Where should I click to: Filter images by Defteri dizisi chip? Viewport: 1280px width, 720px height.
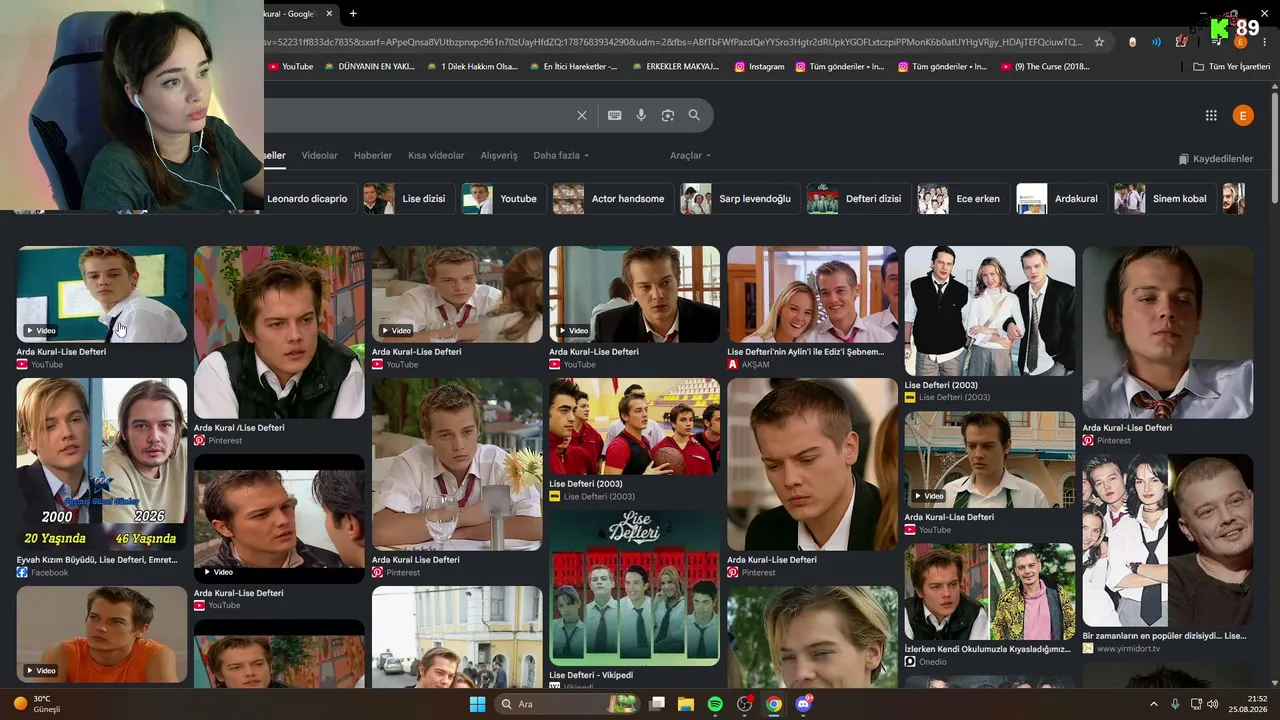(x=859, y=199)
